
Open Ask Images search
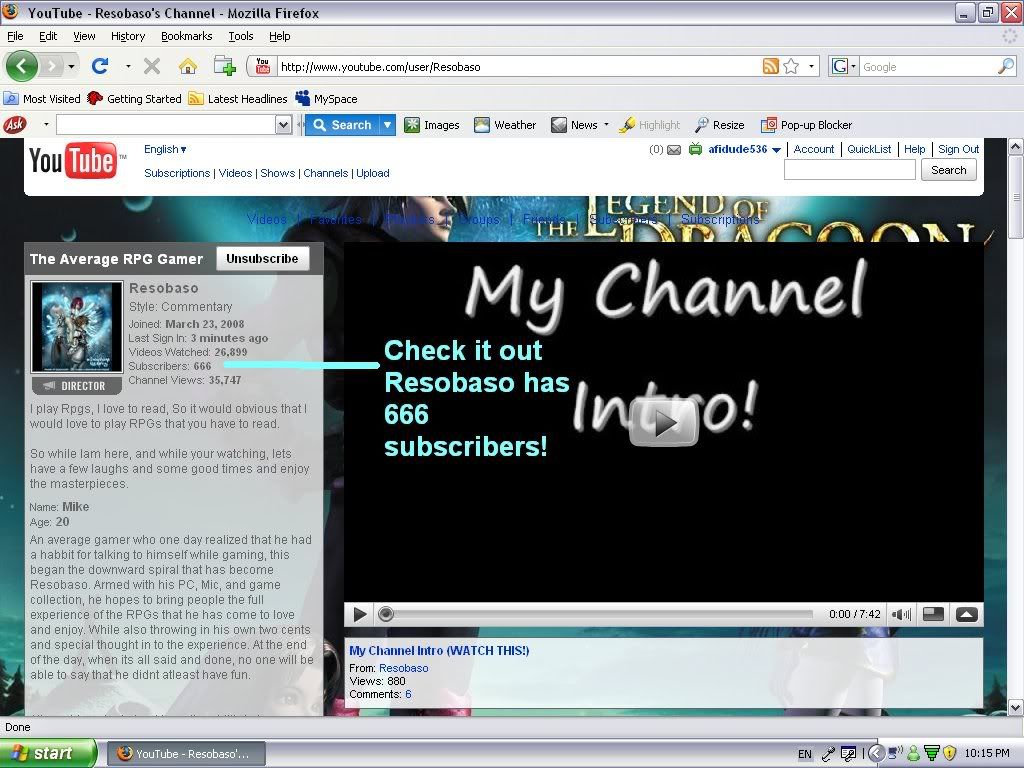click(432, 125)
